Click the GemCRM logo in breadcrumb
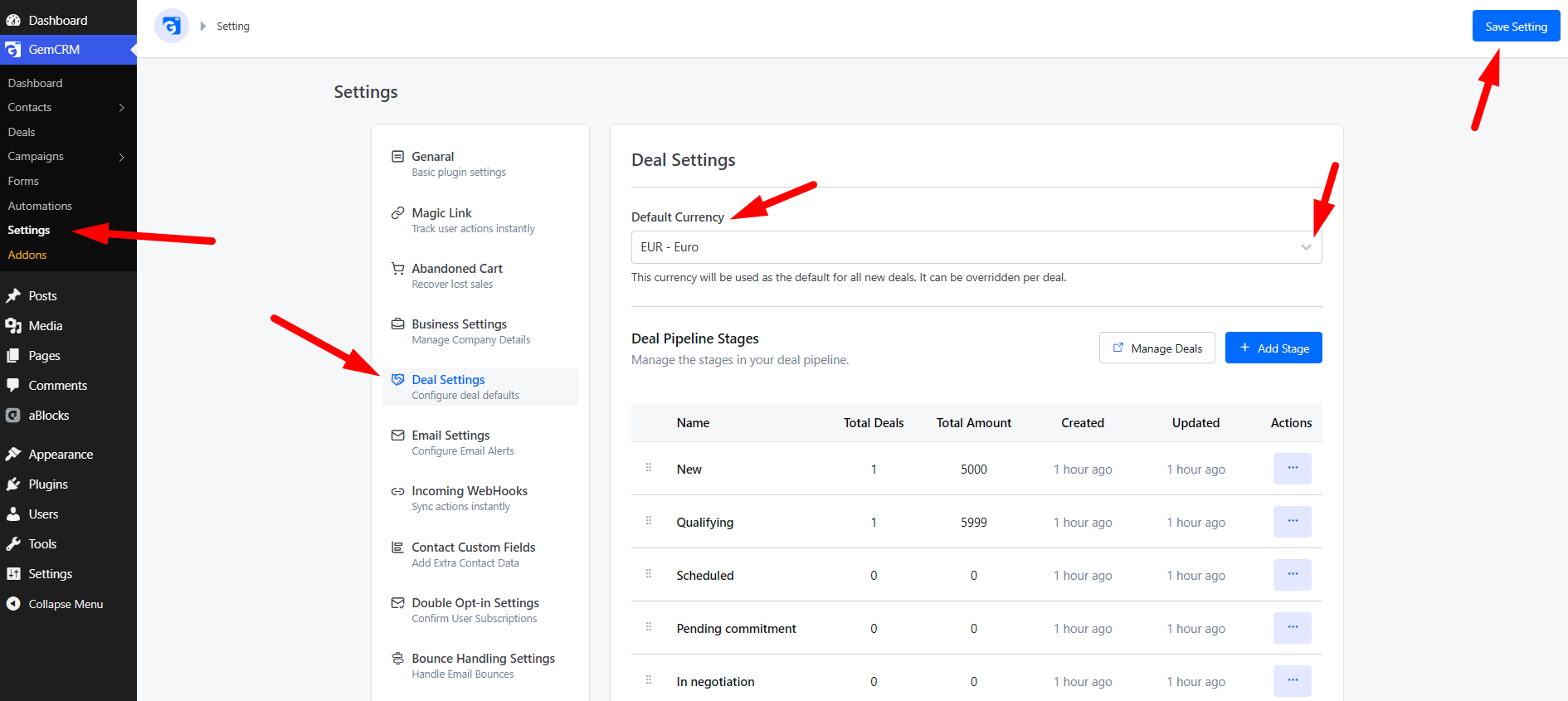Viewport: 1568px width, 701px height. [x=171, y=27]
